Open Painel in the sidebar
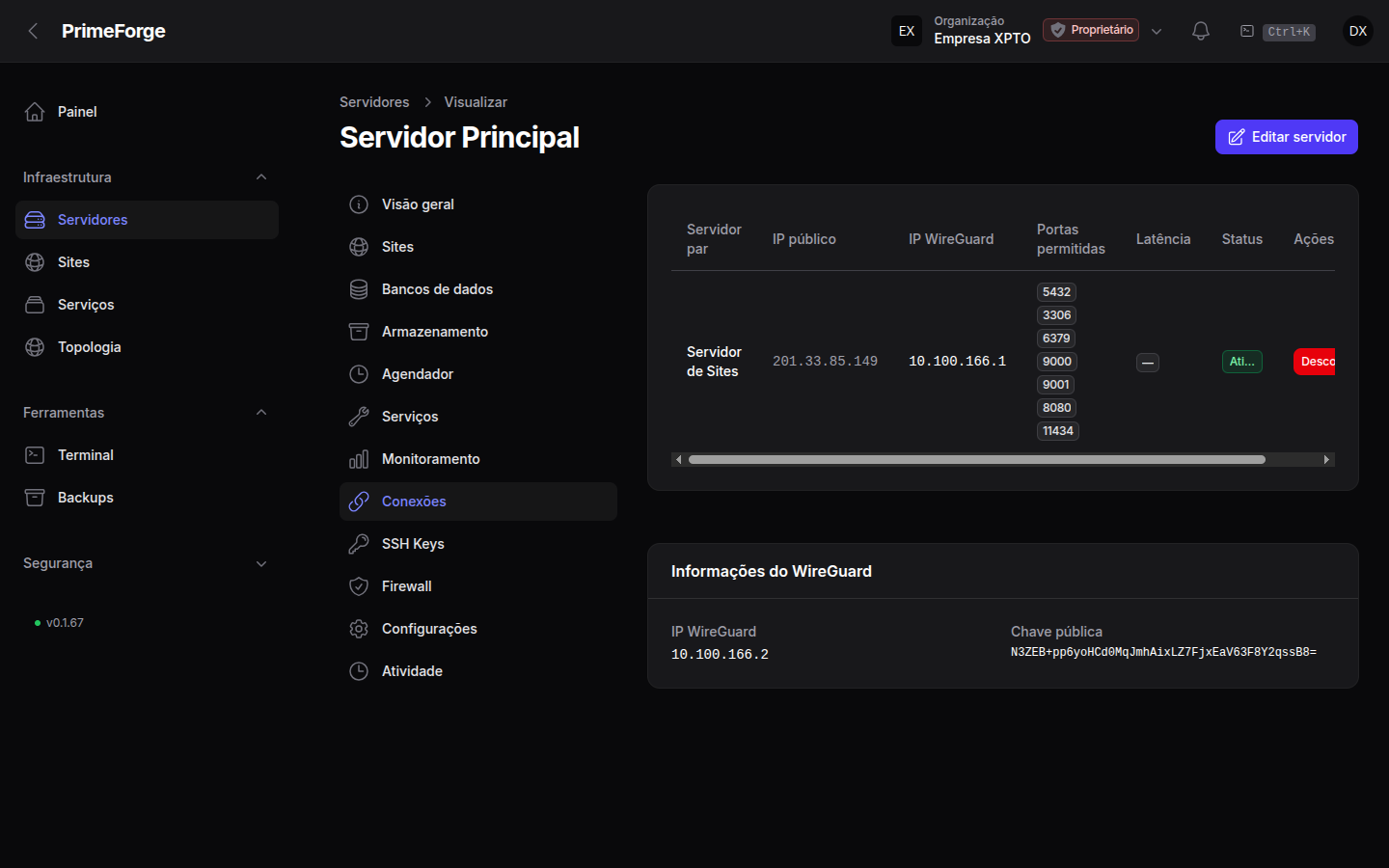The height and width of the screenshot is (868, 1389). [147, 112]
